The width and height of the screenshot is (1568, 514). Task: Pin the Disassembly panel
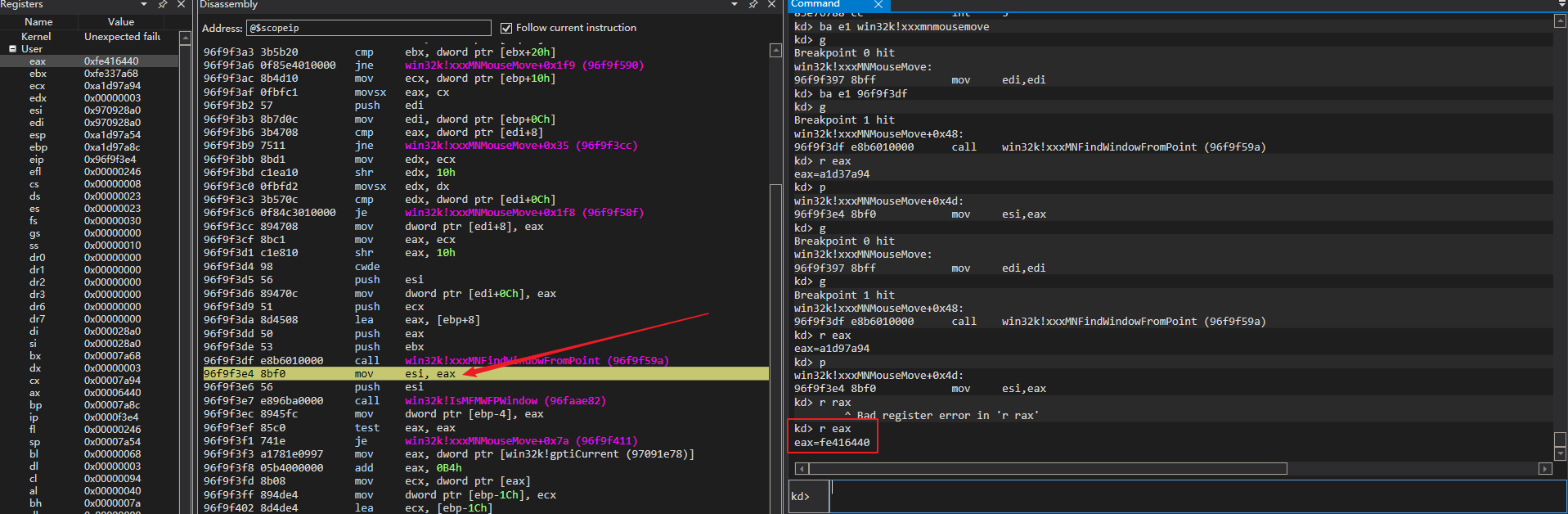pos(753,5)
